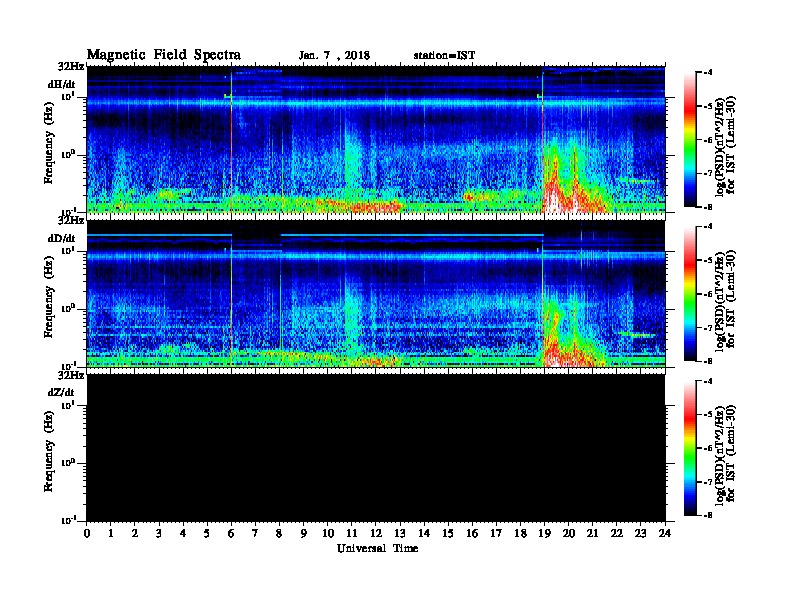792x612 pixels.
Task: Select the 'dZ/dt' panel label
Action: pos(62,392)
